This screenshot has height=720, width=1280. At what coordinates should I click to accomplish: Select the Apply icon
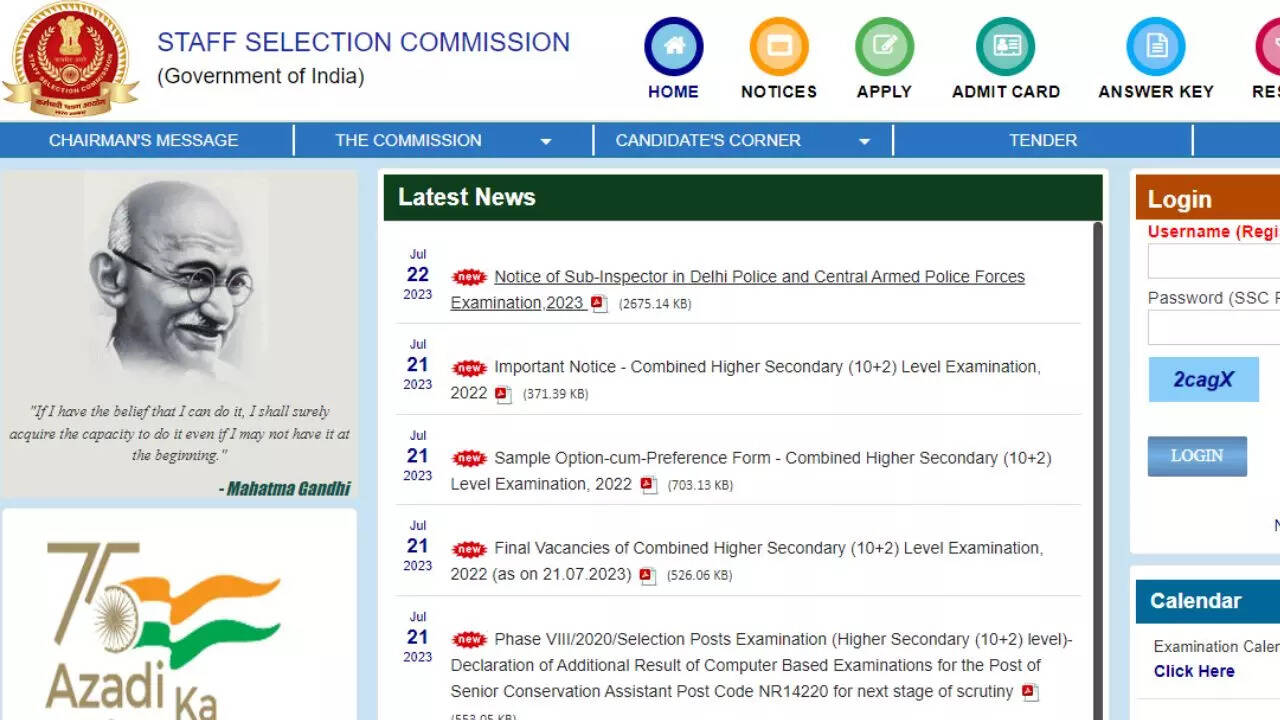[884, 47]
